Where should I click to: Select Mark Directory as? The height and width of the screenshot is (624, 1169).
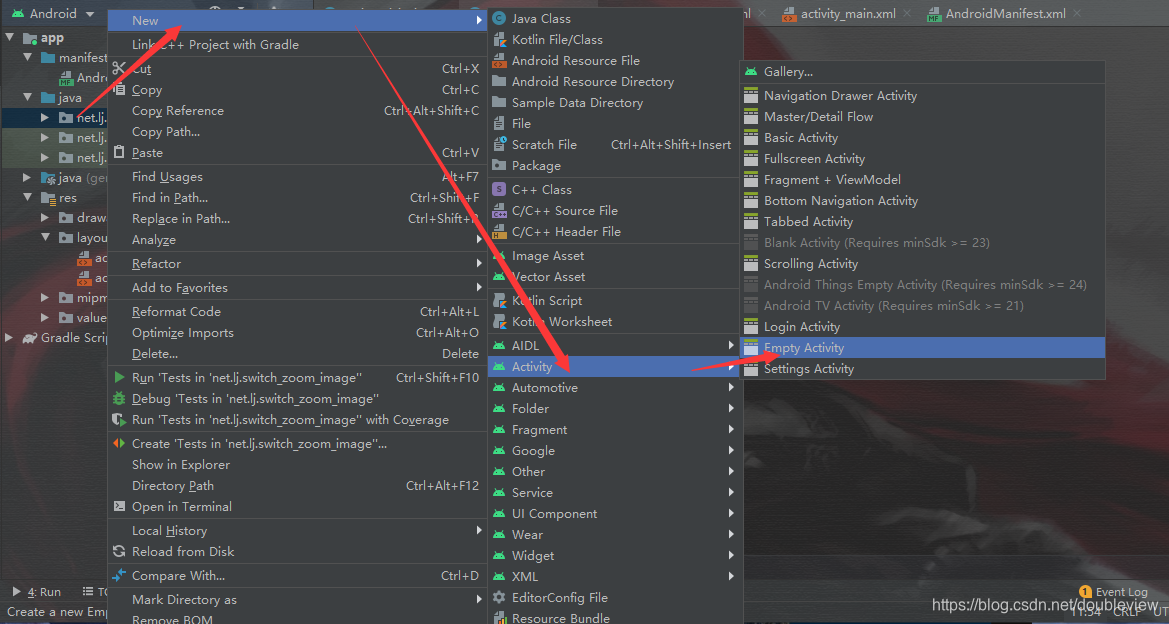(297, 599)
